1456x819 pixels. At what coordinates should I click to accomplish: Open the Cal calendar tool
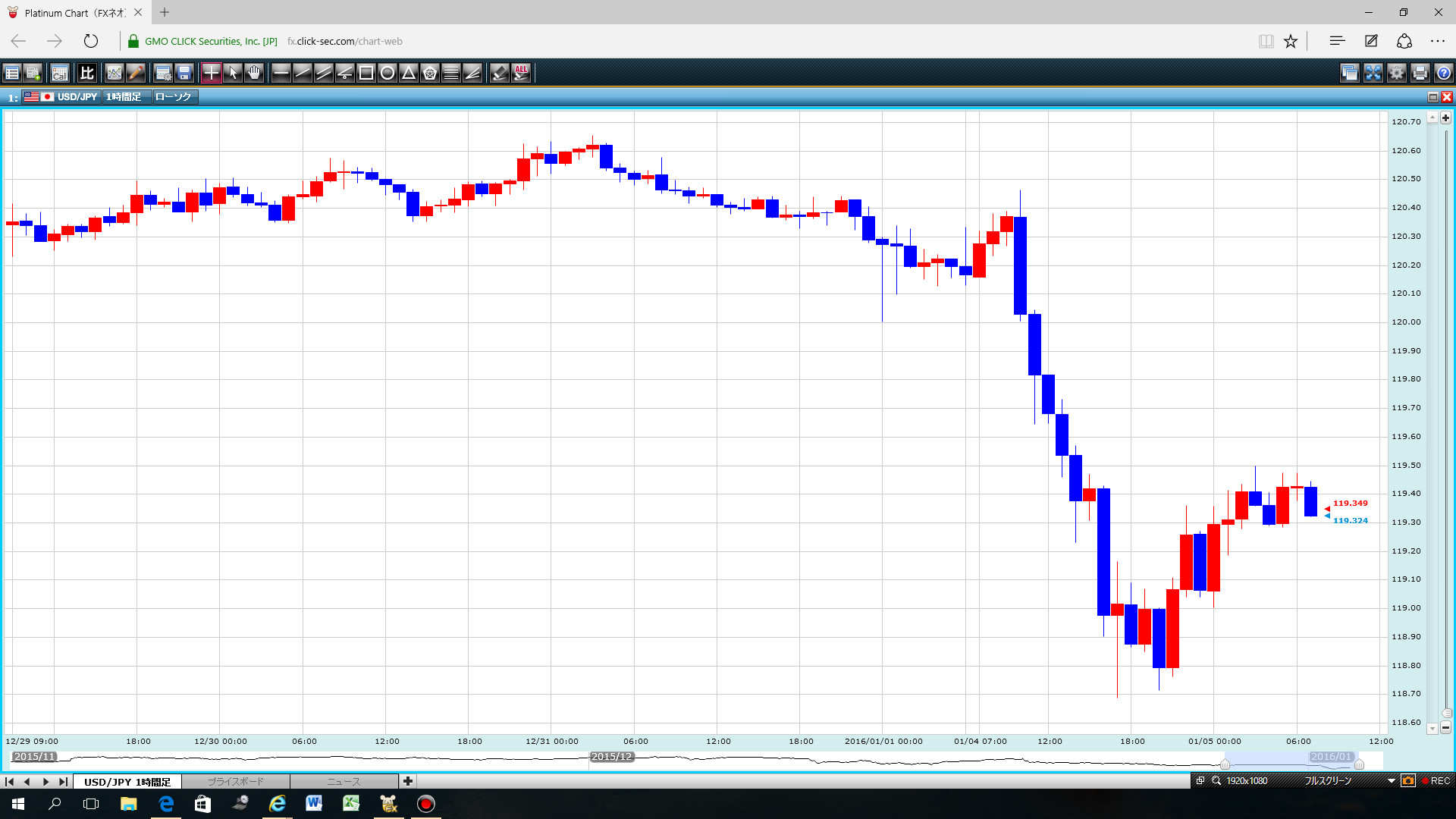click(x=60, y=73)
